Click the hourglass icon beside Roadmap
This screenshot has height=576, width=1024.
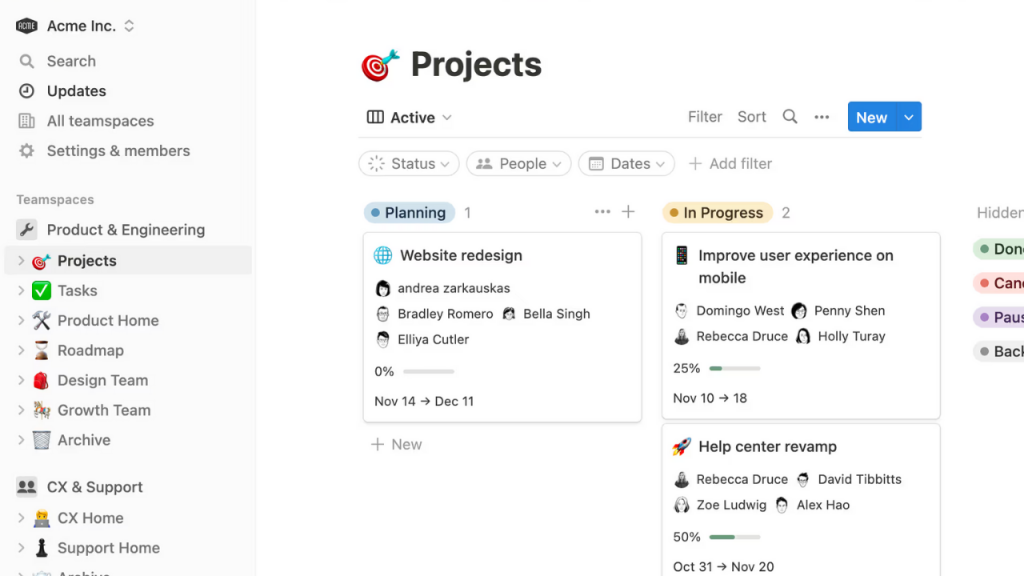[41, 351]
